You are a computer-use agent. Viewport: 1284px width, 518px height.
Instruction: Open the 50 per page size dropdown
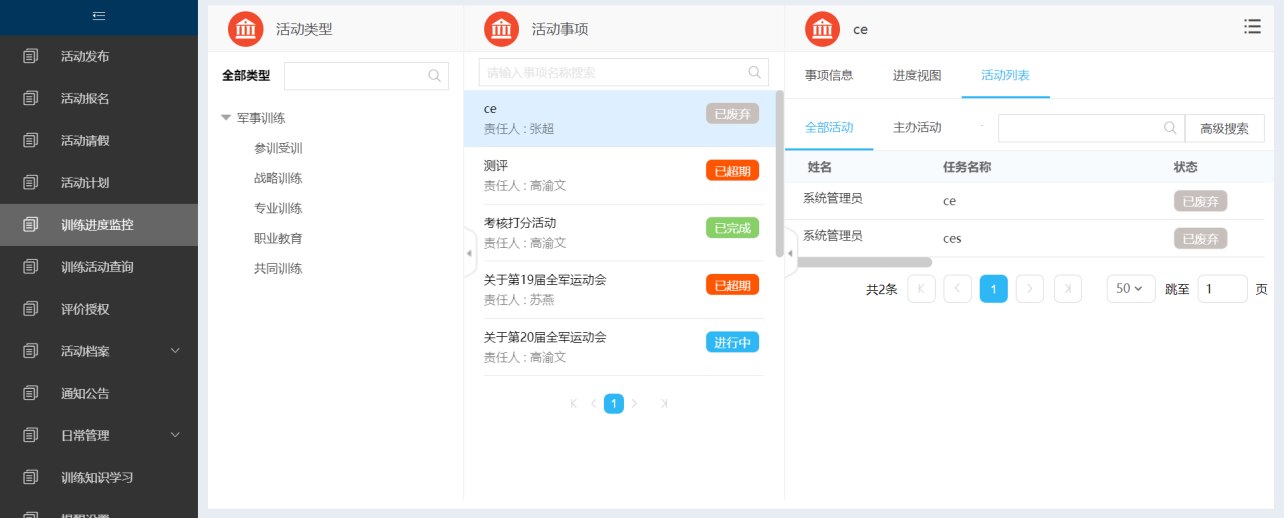(1130, 289)
